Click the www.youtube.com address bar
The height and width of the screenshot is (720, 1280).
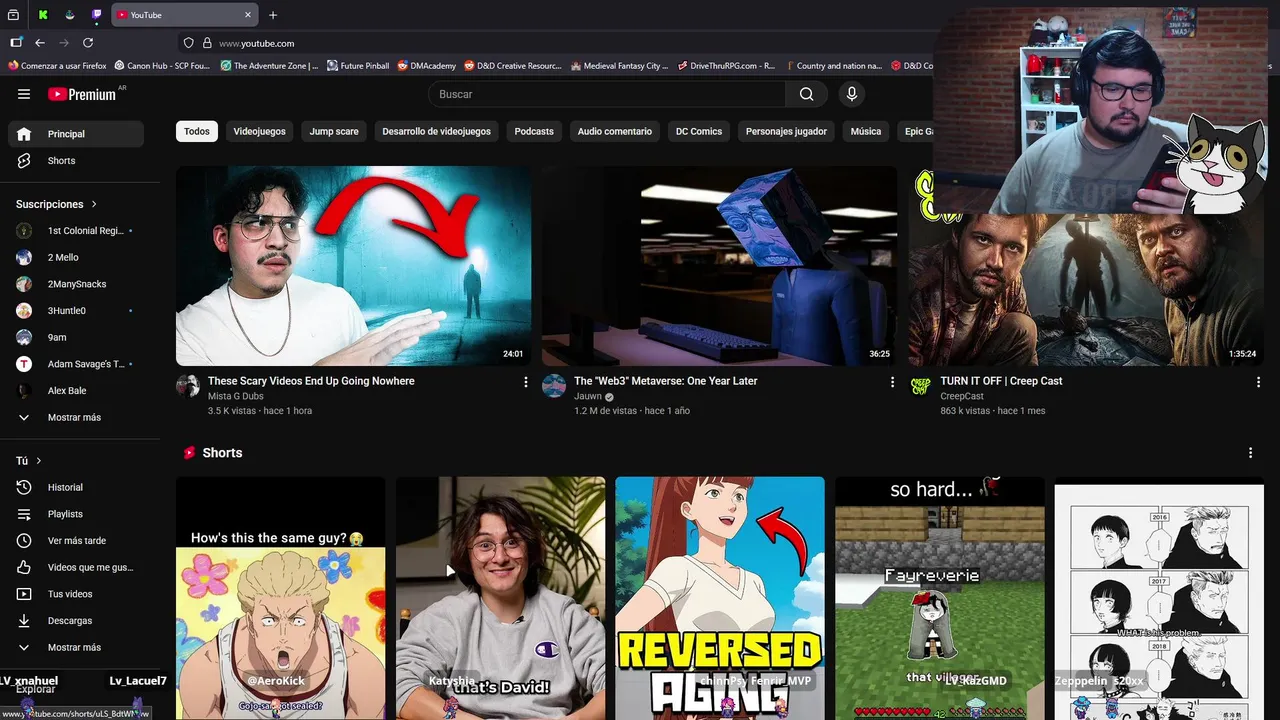point(256,43)
